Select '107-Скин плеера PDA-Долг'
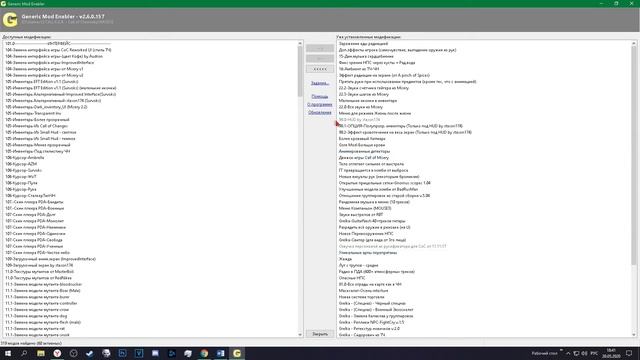Viewport: 640px width, 360px height. (30, 214)
